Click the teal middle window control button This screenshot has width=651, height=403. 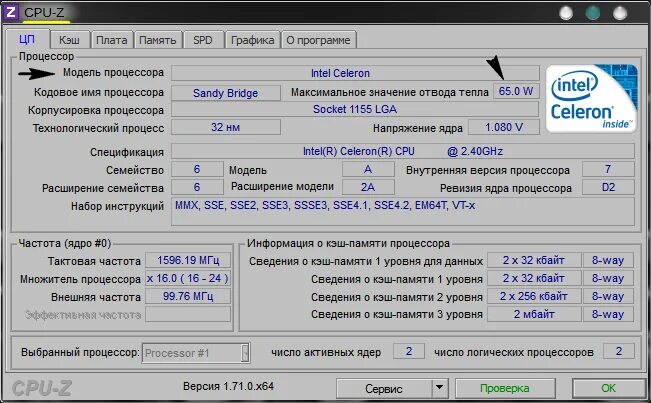tap(592, 13)
